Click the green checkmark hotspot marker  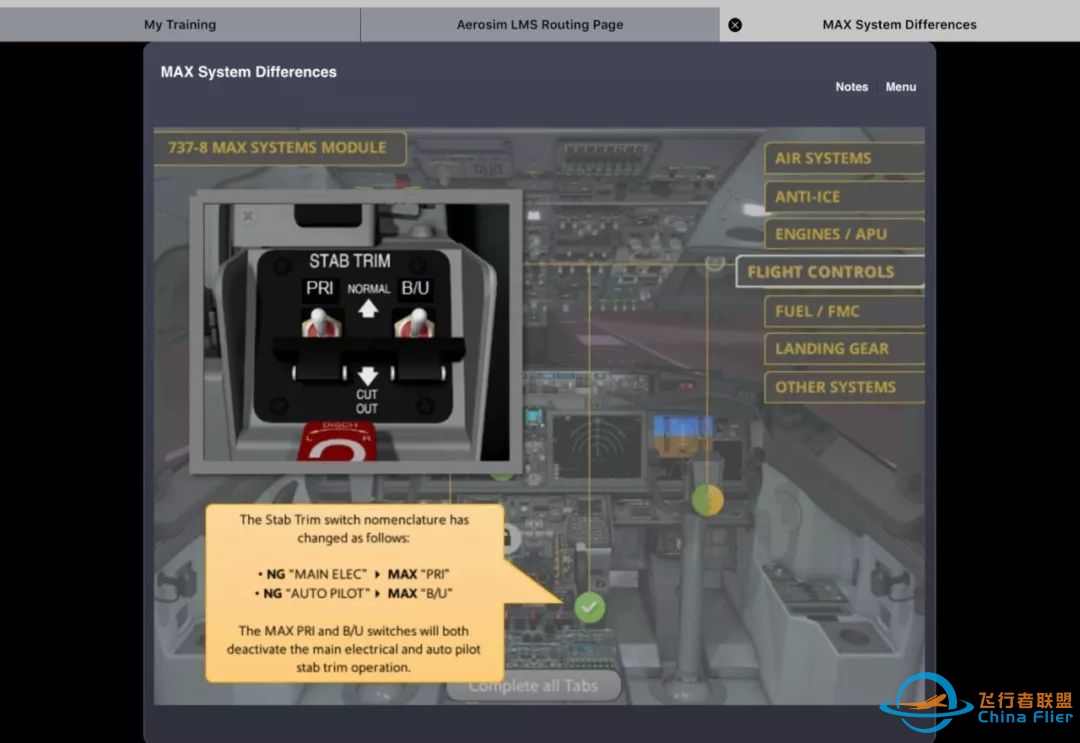(x=589, y=607)
